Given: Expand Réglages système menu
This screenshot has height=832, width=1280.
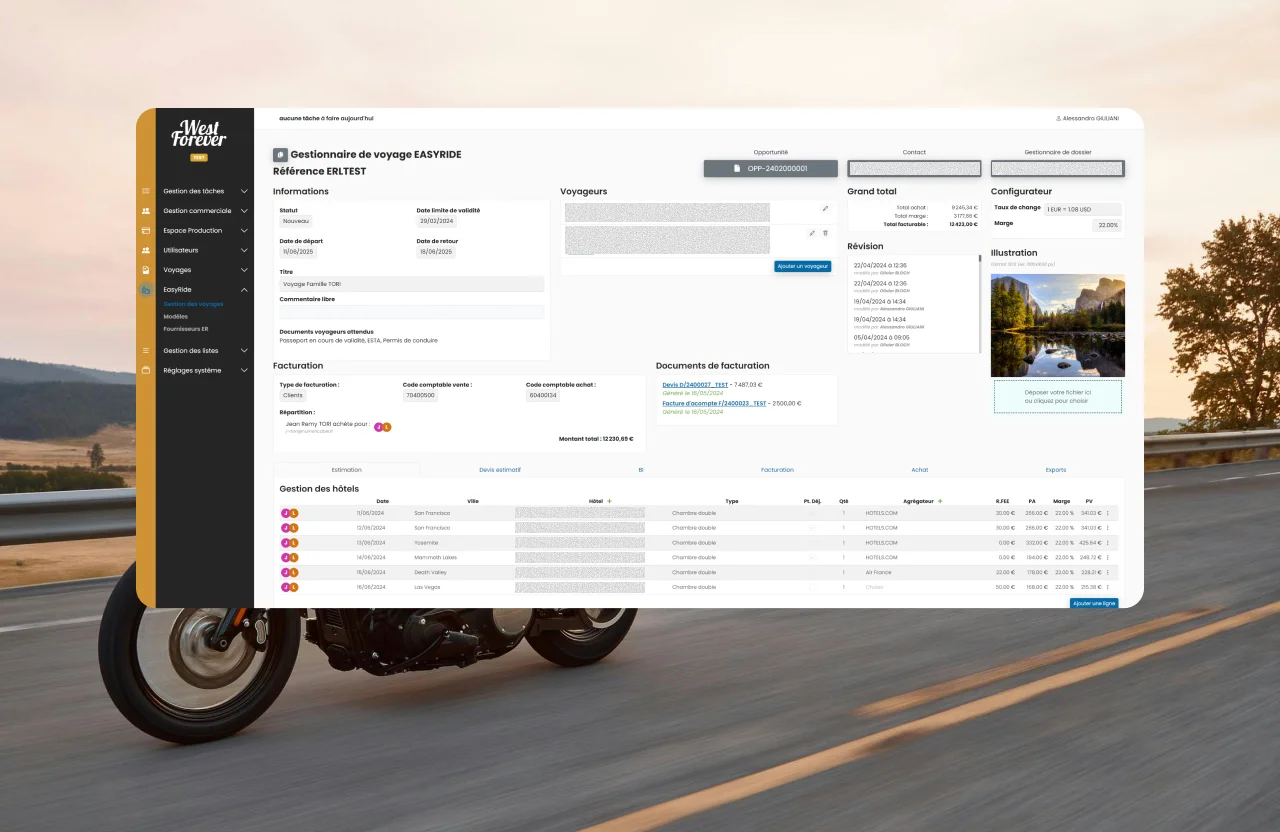Looking at the screenshot, I should click(244, 370).
